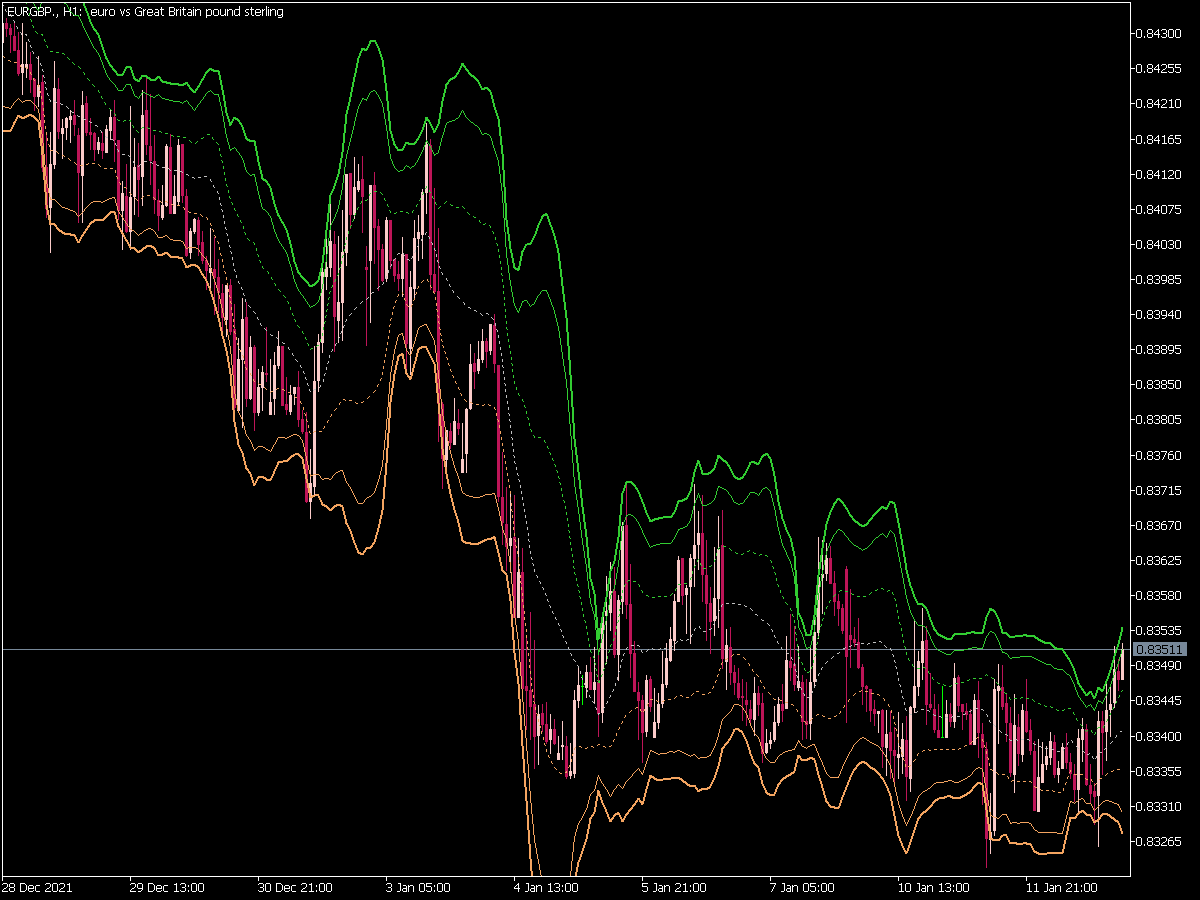Click the EURGBP H1 chart title text
This screenshot has width=1200, height=900.
[144, 11]
